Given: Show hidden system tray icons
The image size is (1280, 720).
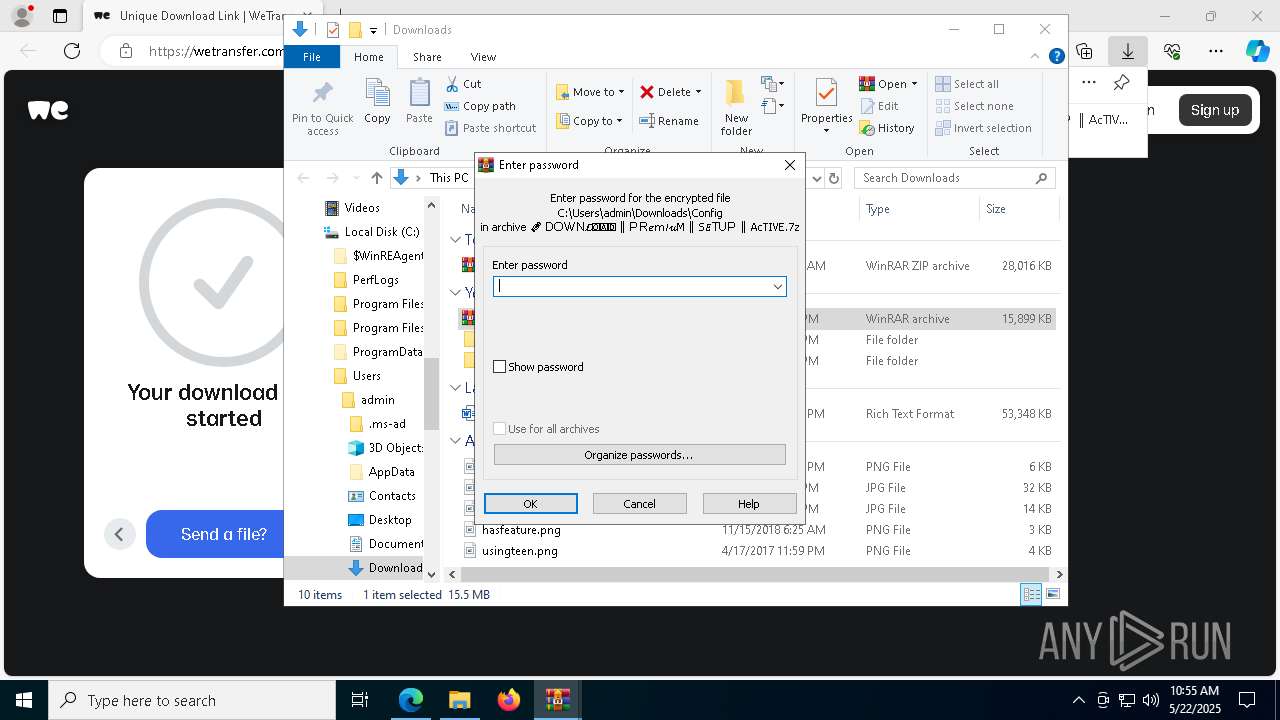Looking at the screenshot, I should (1078, 700).
